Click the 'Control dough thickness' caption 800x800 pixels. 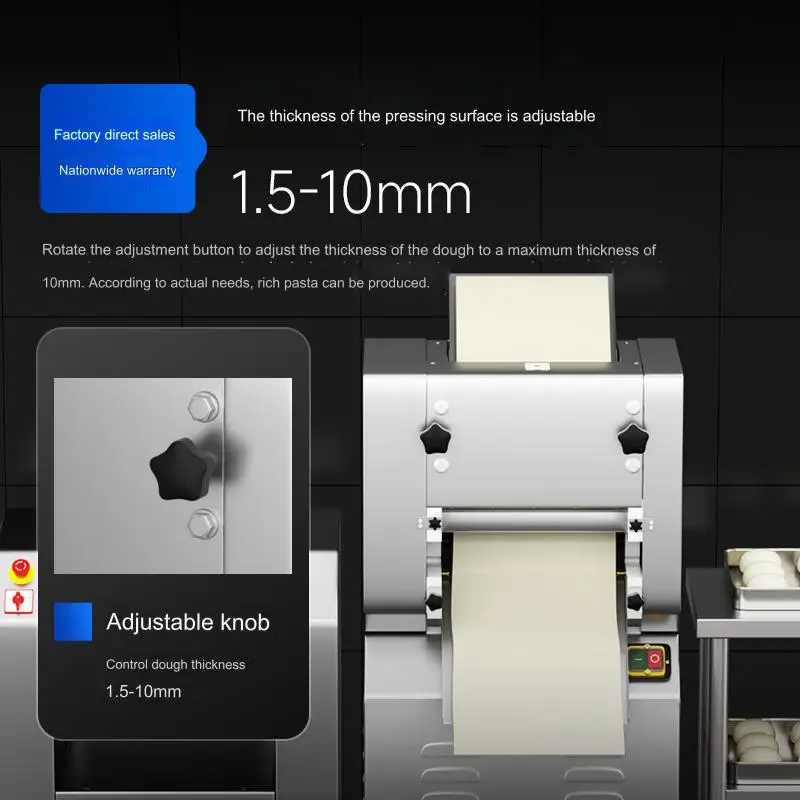176,664
